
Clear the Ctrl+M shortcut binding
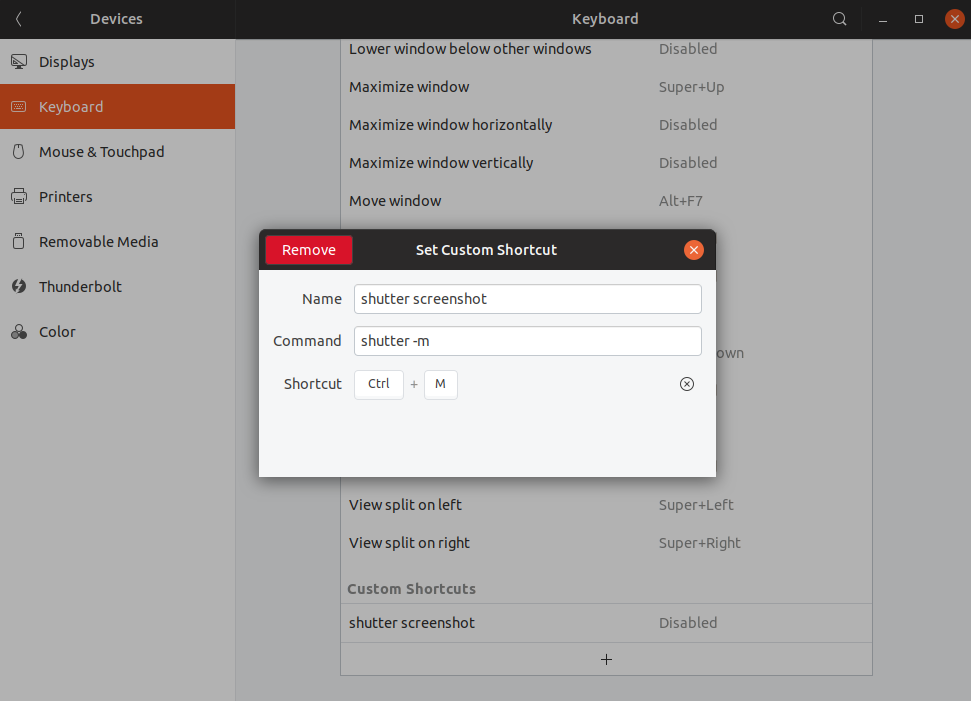(x=686, y=384)
